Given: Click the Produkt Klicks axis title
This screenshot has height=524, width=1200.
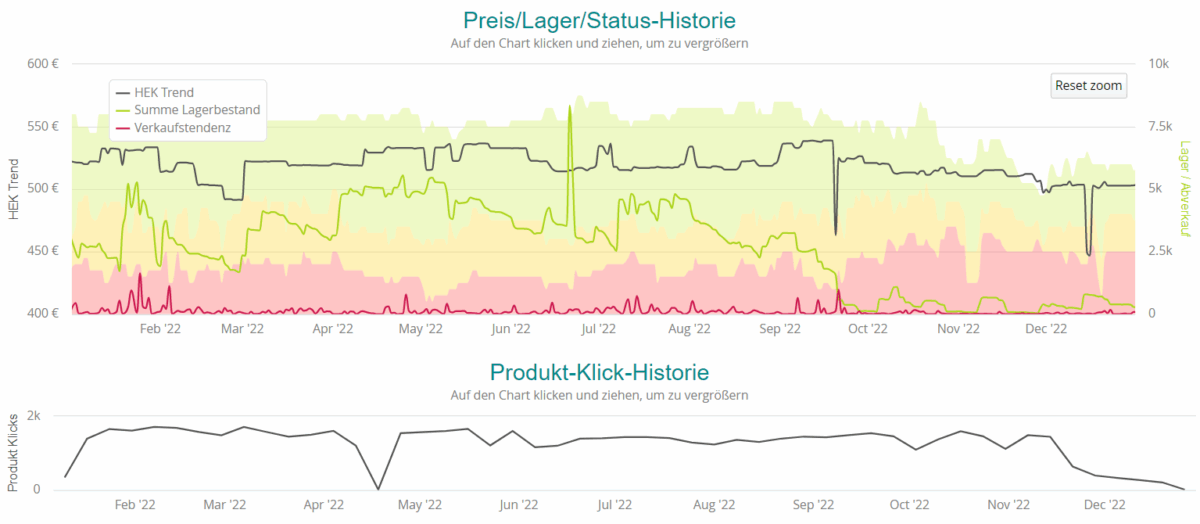Looking at the screenshot, I should coord(14,451).
